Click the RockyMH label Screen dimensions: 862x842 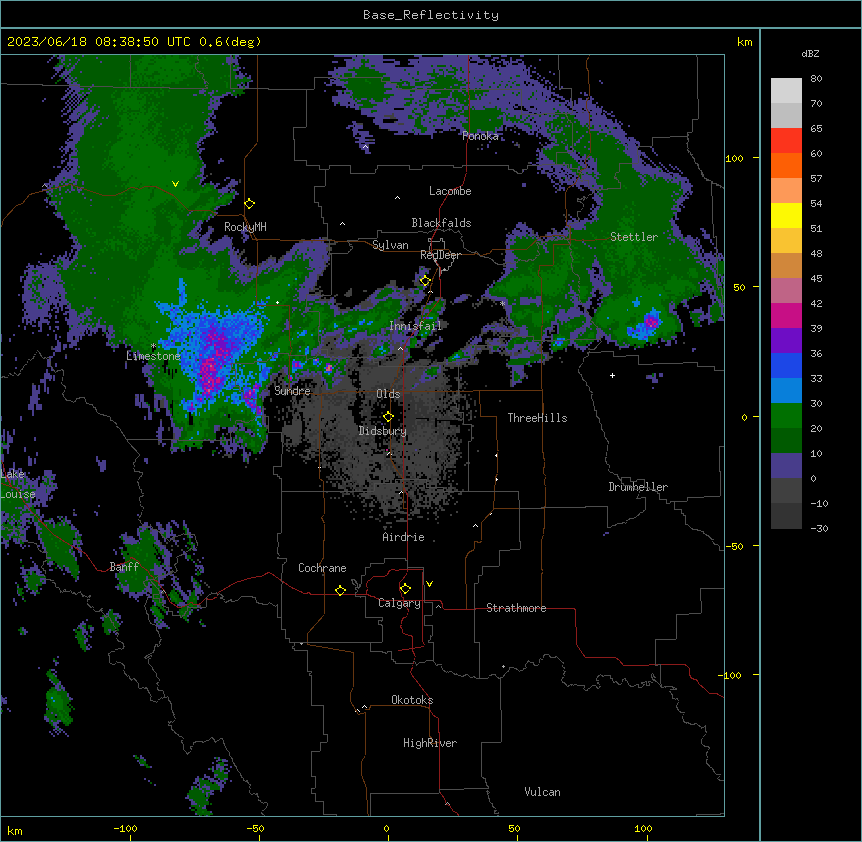(245, 226)
